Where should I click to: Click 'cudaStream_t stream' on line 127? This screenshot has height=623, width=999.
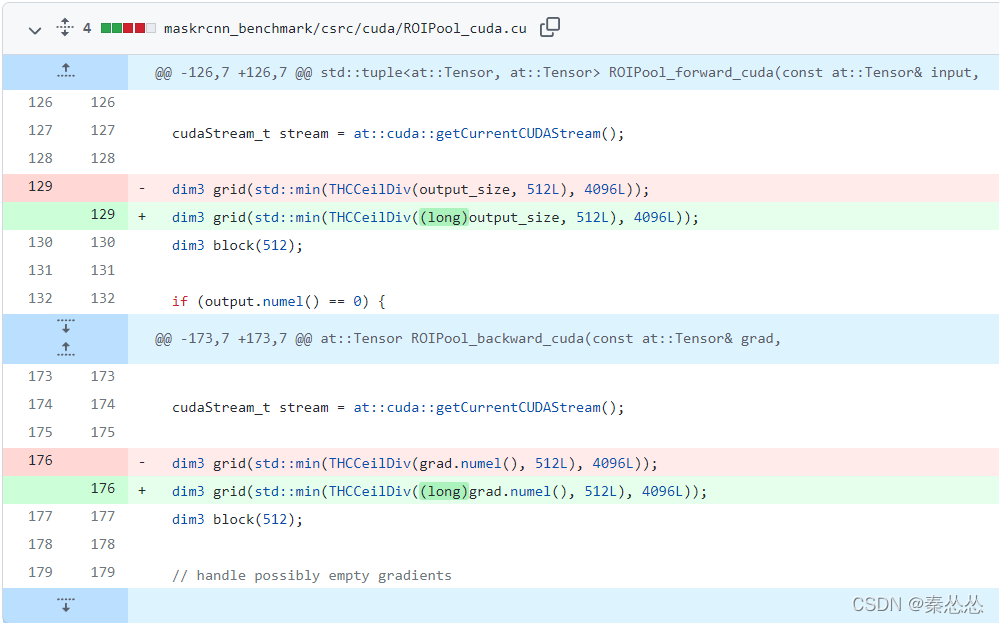pos(250,134)
